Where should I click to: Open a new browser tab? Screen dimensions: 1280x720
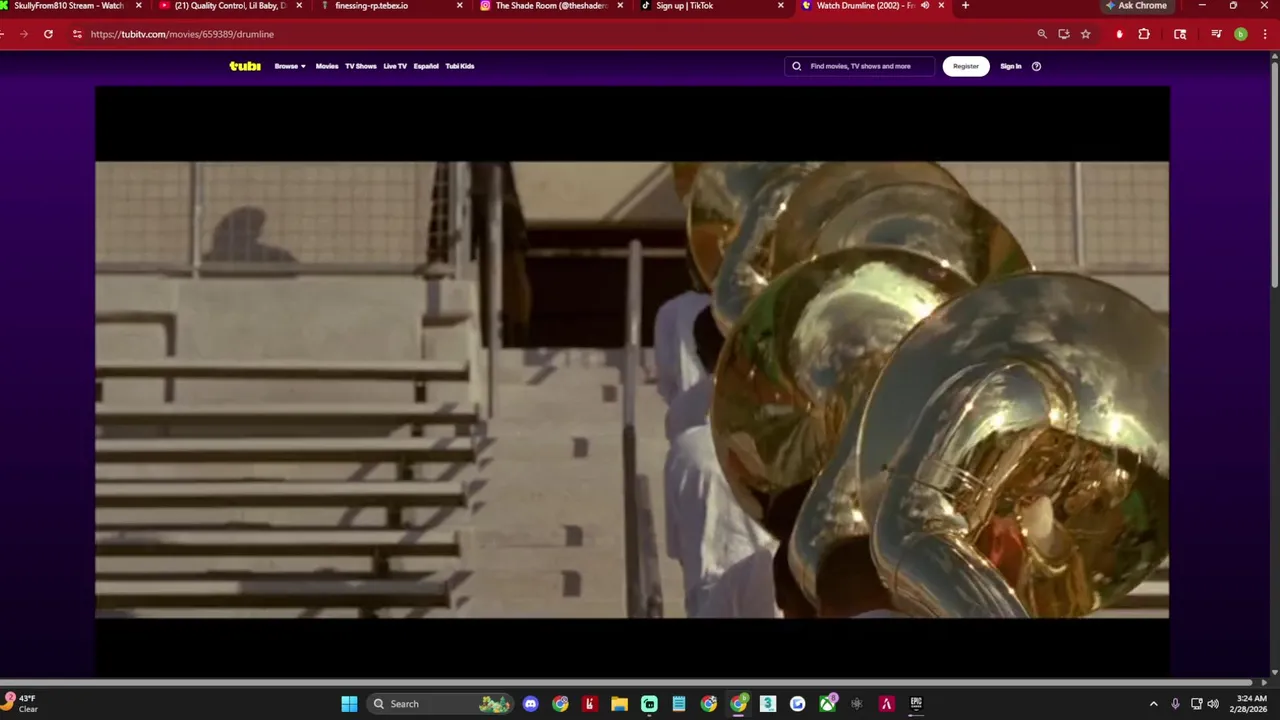[965, 6]
